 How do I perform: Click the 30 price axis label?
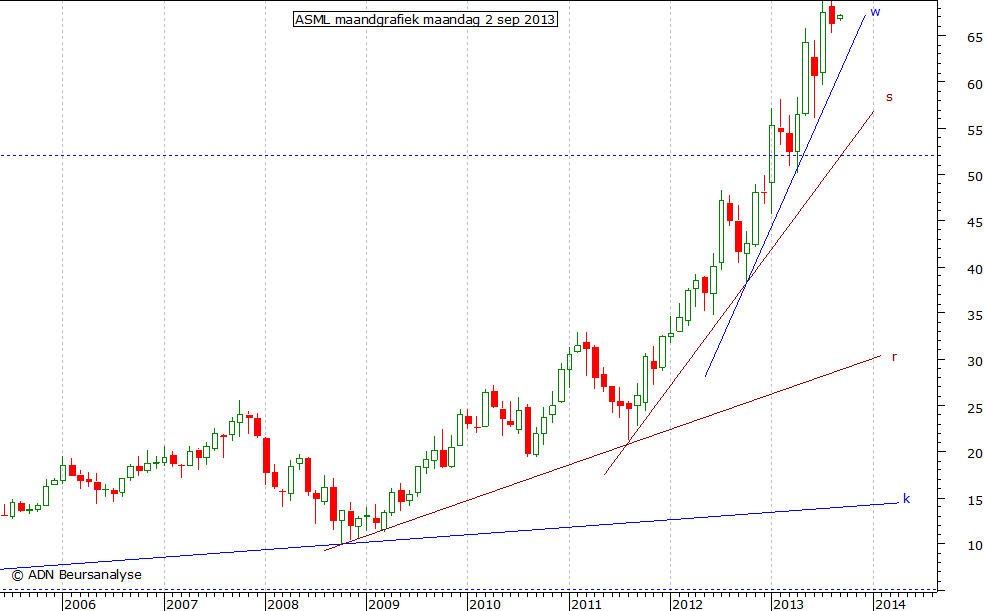(974, 362)
